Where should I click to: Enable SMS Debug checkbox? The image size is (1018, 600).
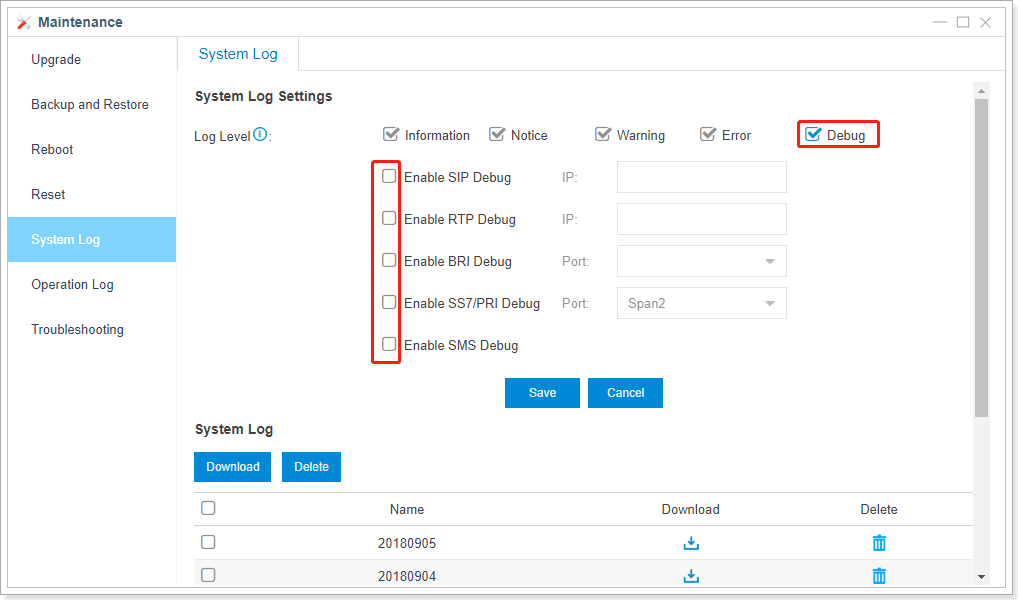tap(389, 344)
